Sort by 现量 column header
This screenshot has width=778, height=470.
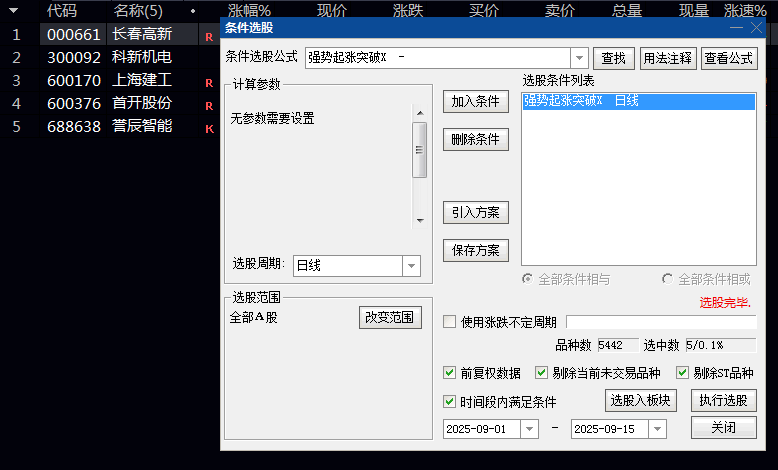694,10
